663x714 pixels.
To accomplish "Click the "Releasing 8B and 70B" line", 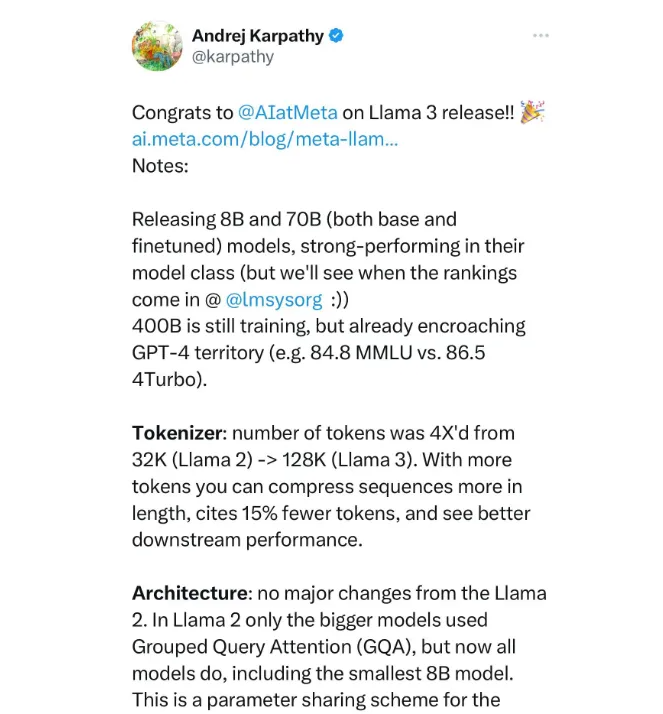I will point(294,219).
